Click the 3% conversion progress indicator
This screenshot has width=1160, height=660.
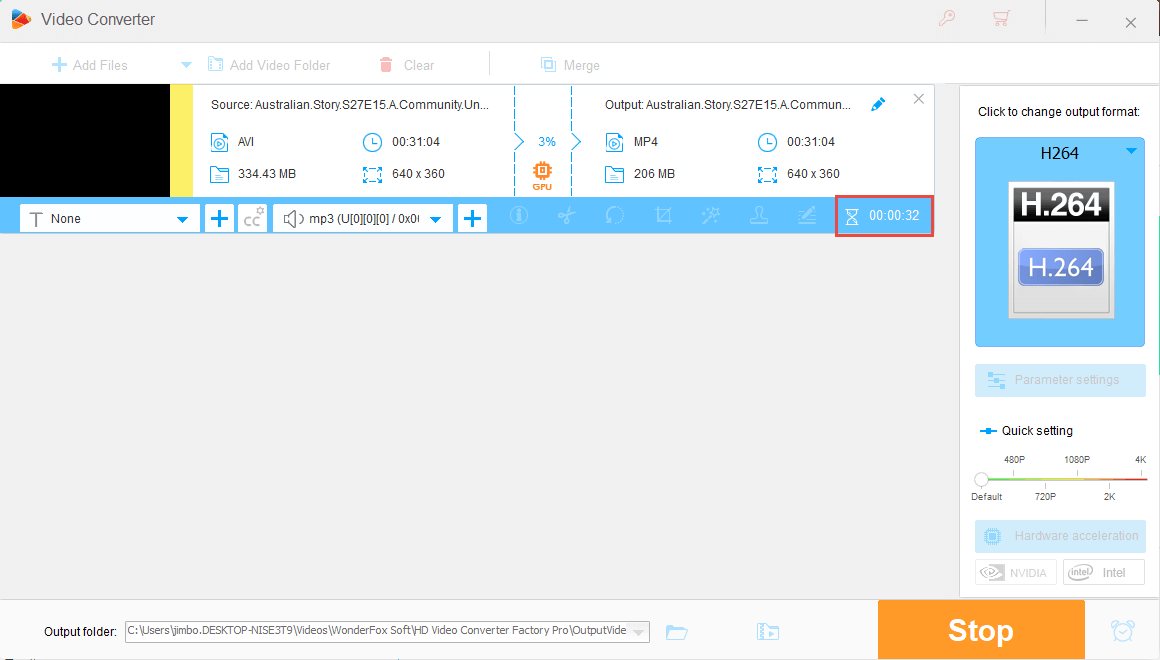547,141
